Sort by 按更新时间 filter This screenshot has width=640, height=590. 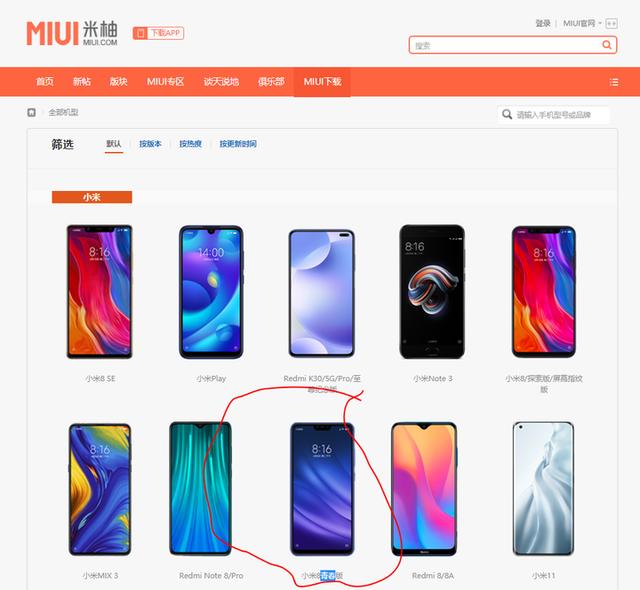click(x=238, y=144)
